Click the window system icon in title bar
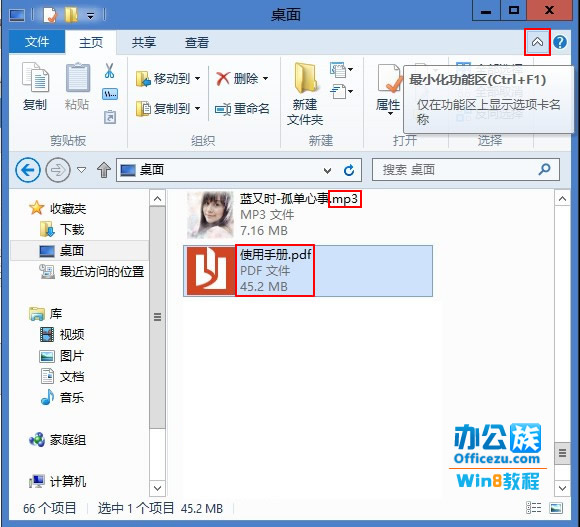 tap(17, 15)
